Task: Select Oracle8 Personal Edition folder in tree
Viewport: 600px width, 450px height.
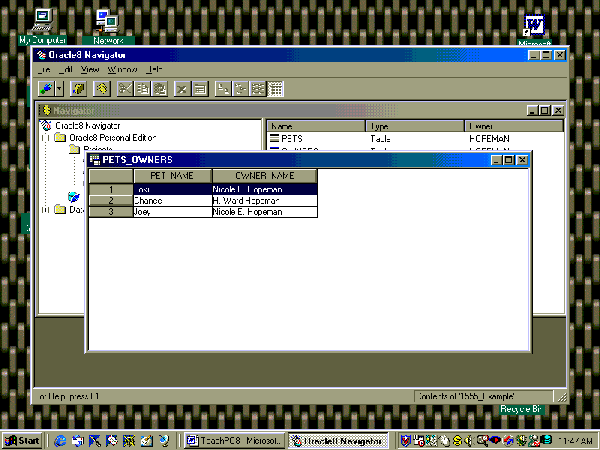Action: (112, 137)
